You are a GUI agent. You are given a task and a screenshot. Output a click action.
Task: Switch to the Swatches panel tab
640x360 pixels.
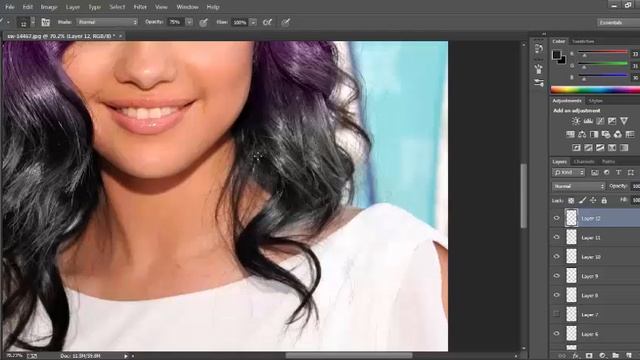pyautogui.click(x=583, y=42)
